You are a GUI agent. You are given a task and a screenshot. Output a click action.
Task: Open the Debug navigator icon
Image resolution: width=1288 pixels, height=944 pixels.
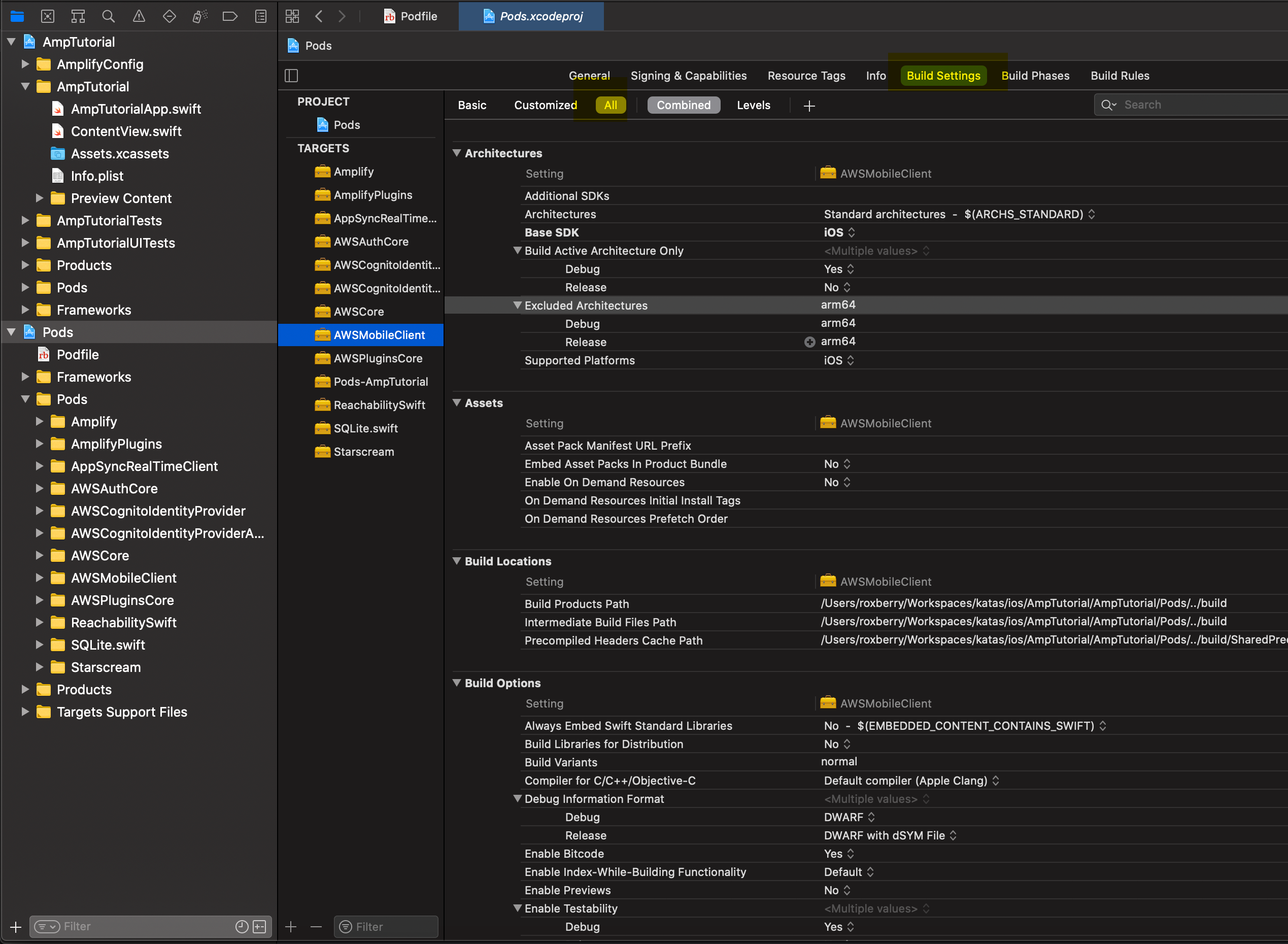coord(199,17)
